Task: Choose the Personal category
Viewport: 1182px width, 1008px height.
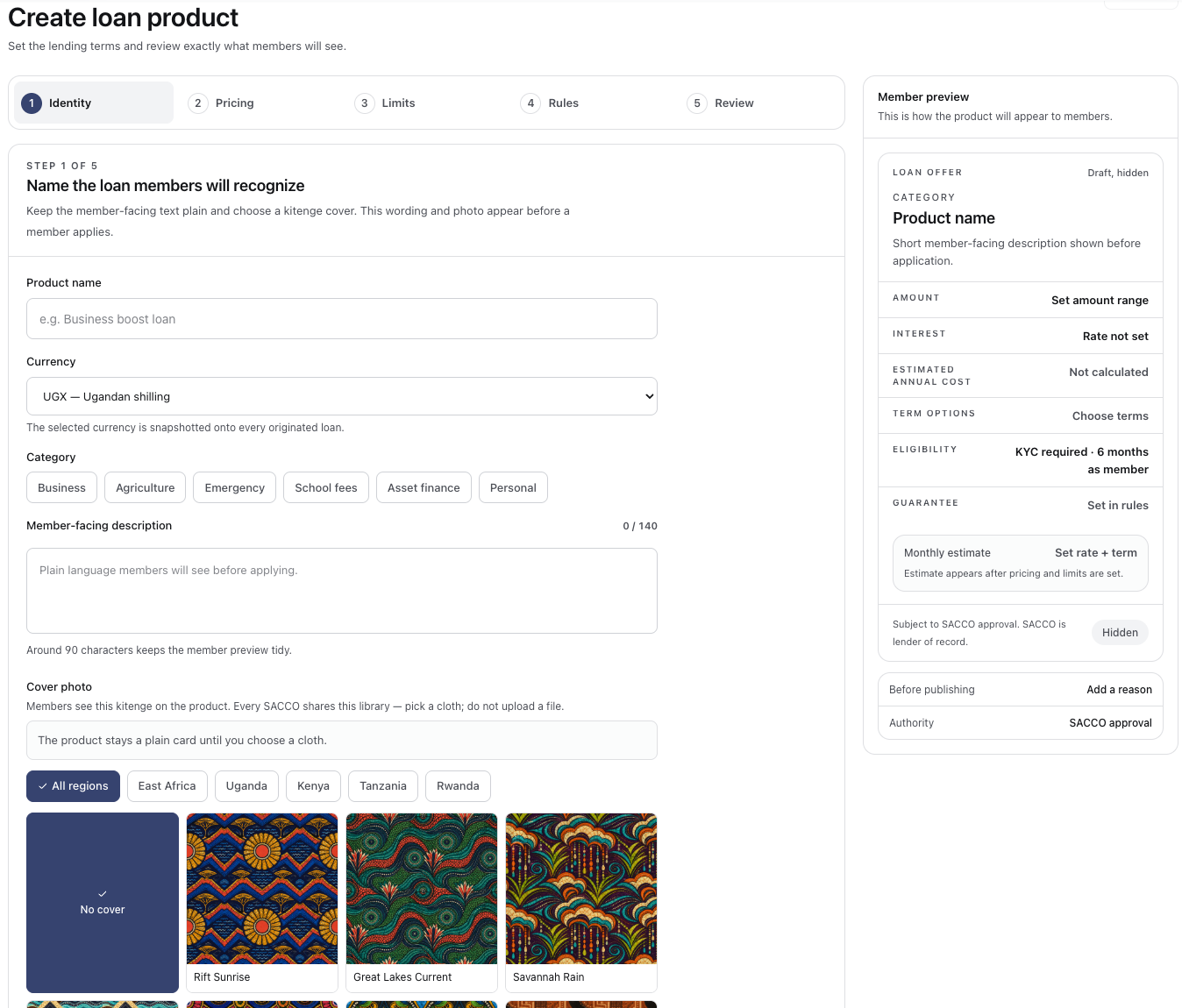Action: point(513,487)
